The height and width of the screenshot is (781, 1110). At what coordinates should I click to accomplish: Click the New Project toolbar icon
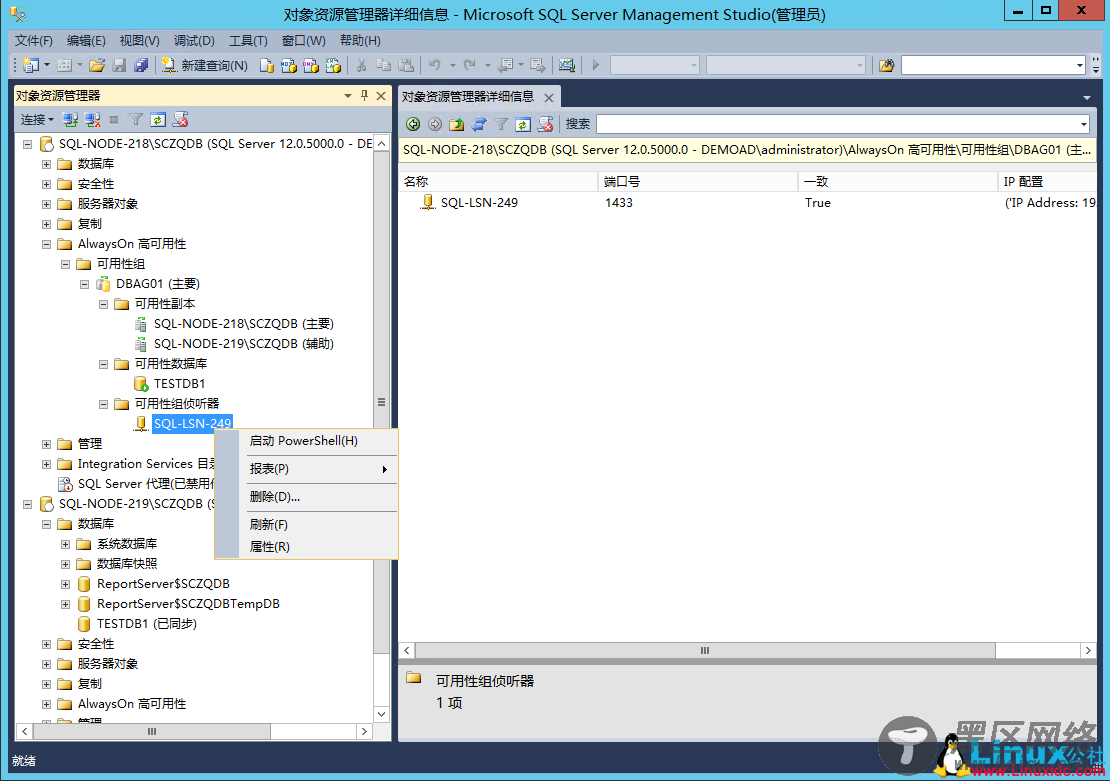point(30,65)
